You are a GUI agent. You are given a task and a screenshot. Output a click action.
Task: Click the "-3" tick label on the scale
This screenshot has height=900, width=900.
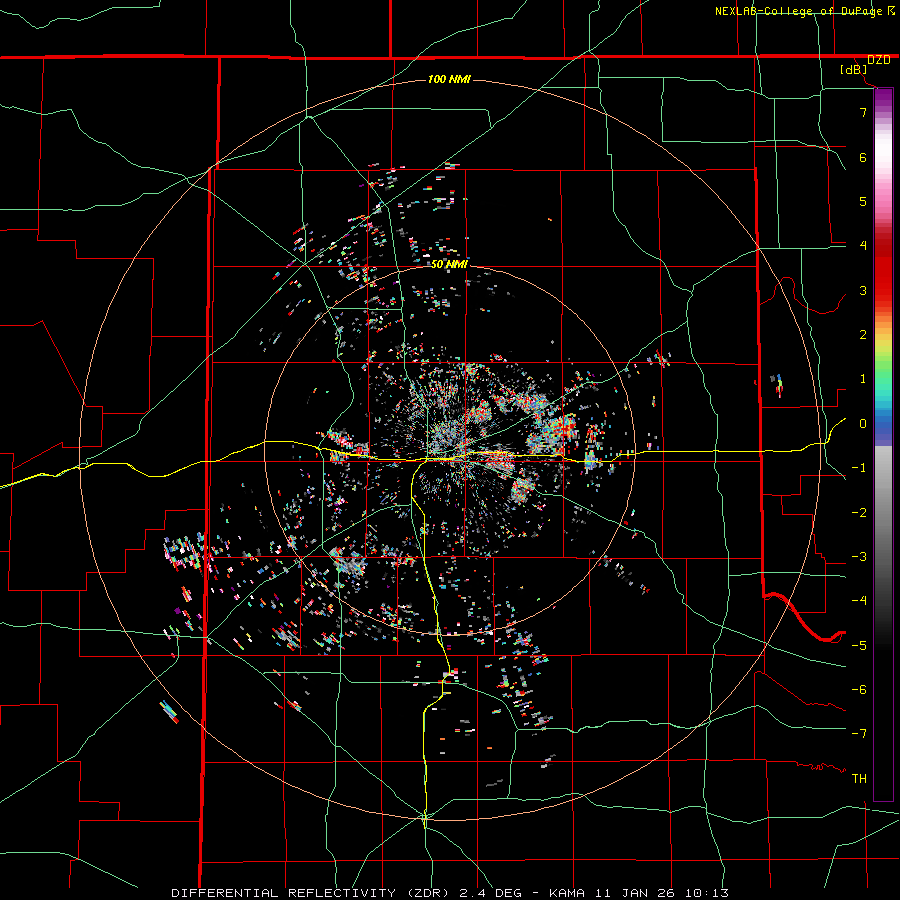pyautogui.click(x=859, y=557)
